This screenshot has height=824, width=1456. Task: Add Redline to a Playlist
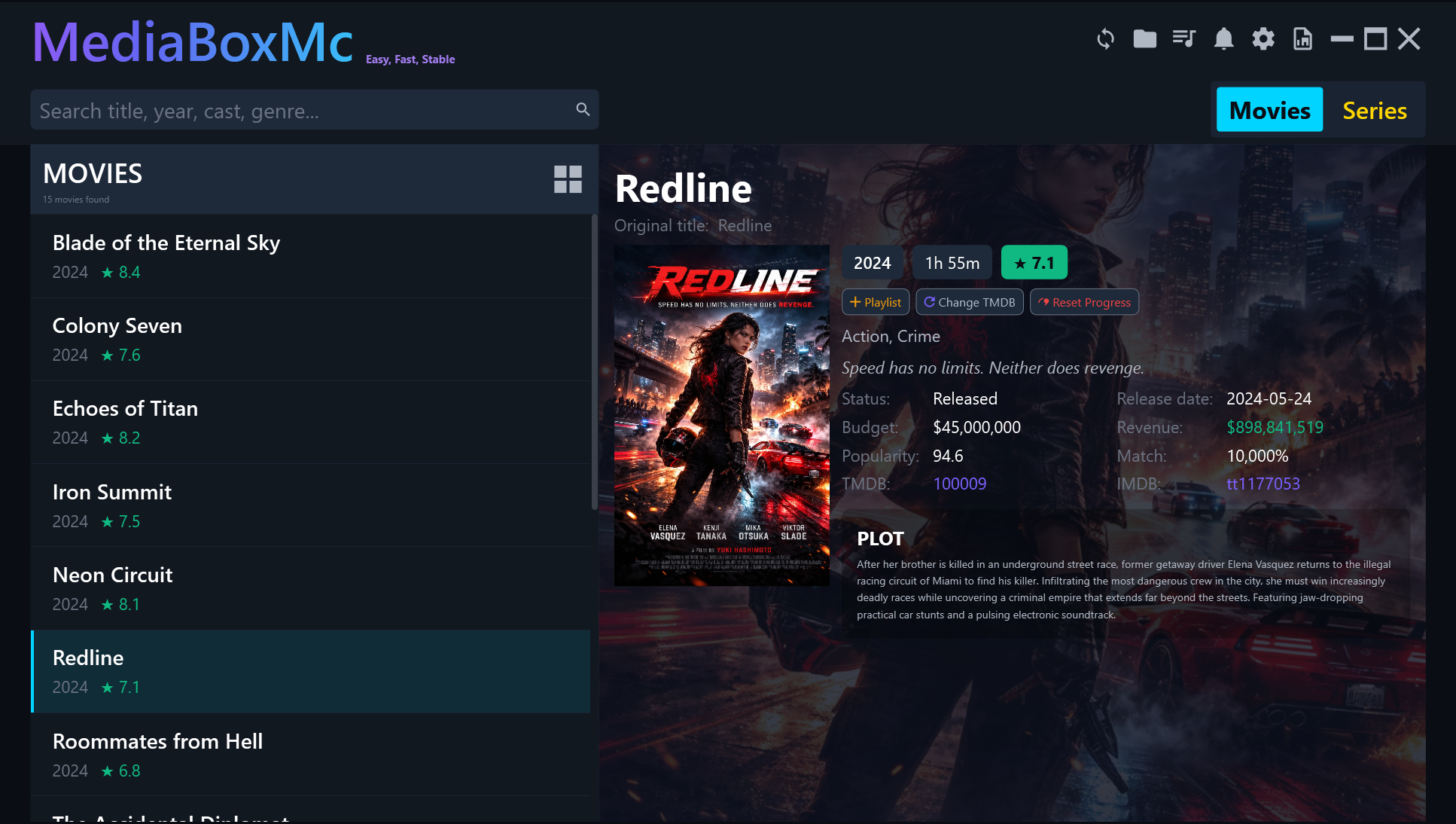[876, 302]
